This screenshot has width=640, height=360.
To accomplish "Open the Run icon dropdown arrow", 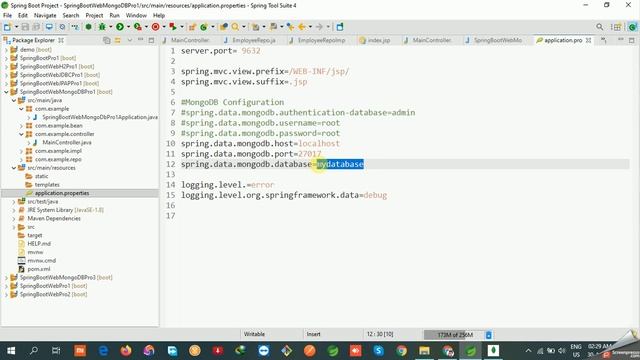I will click(128, 27).
